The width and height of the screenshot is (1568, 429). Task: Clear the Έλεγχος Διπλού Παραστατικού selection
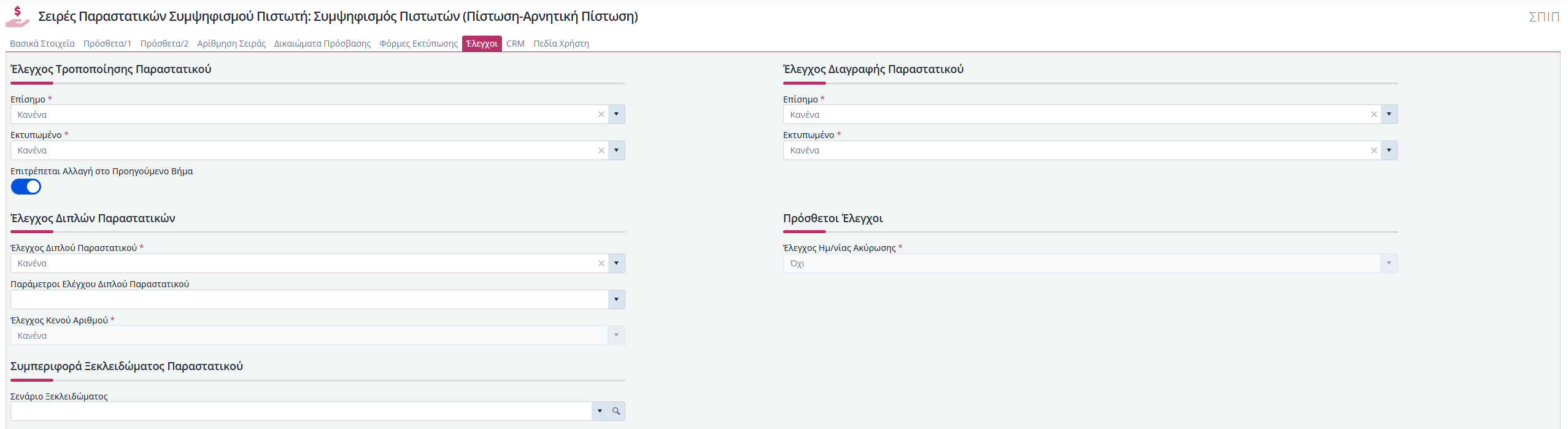601,263
